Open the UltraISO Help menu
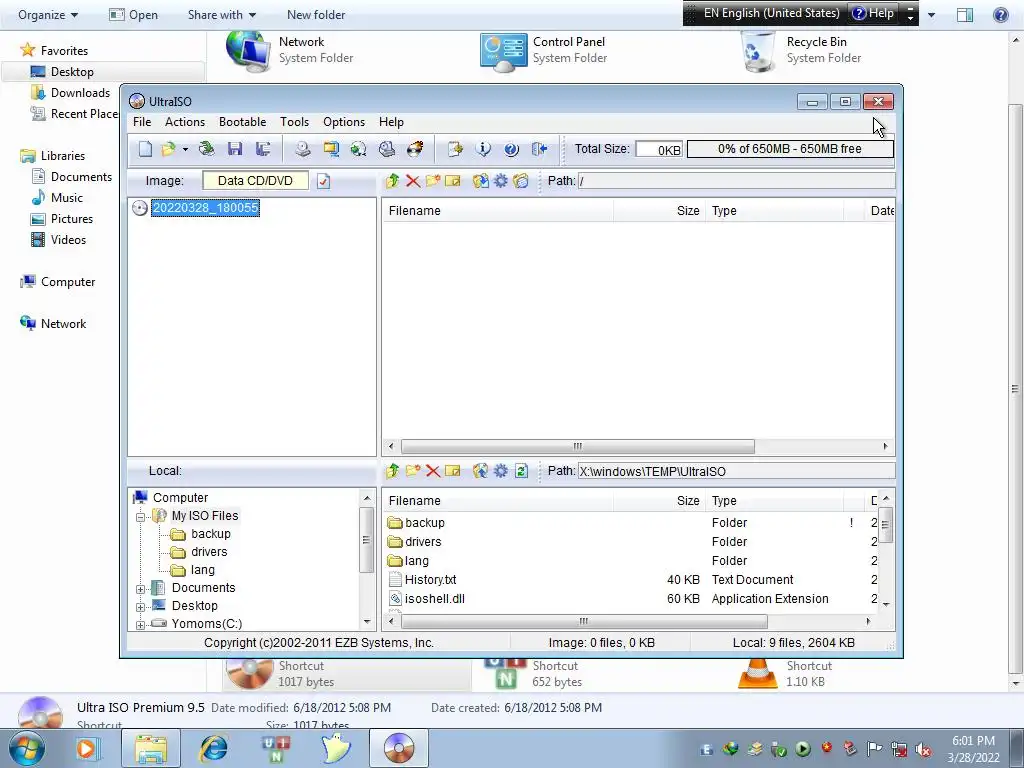The image size is (1024, 768). pyautogui.click(x=391, y=122)
